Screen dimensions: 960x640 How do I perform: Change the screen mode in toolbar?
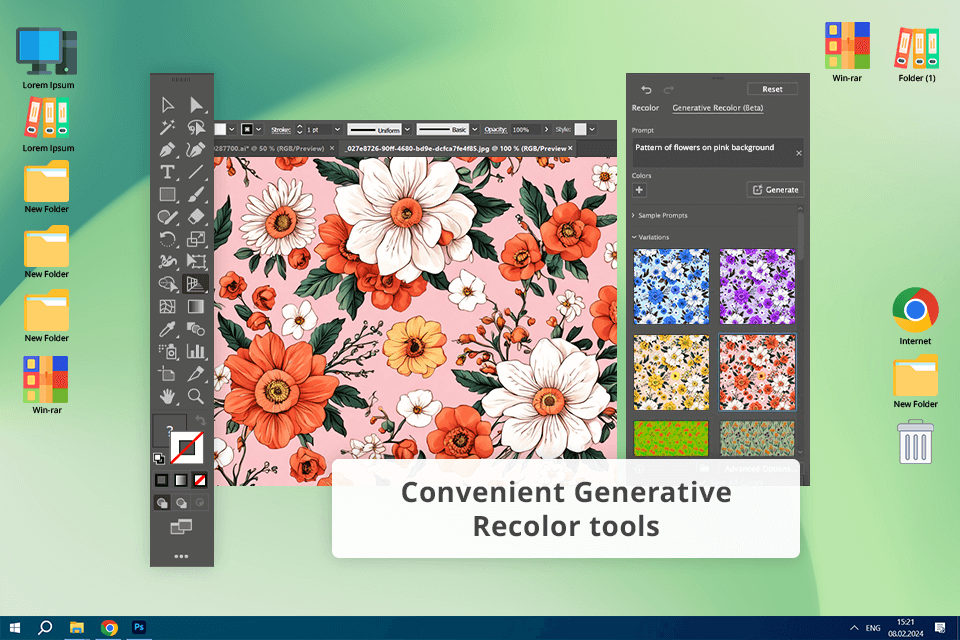point(181,527)
